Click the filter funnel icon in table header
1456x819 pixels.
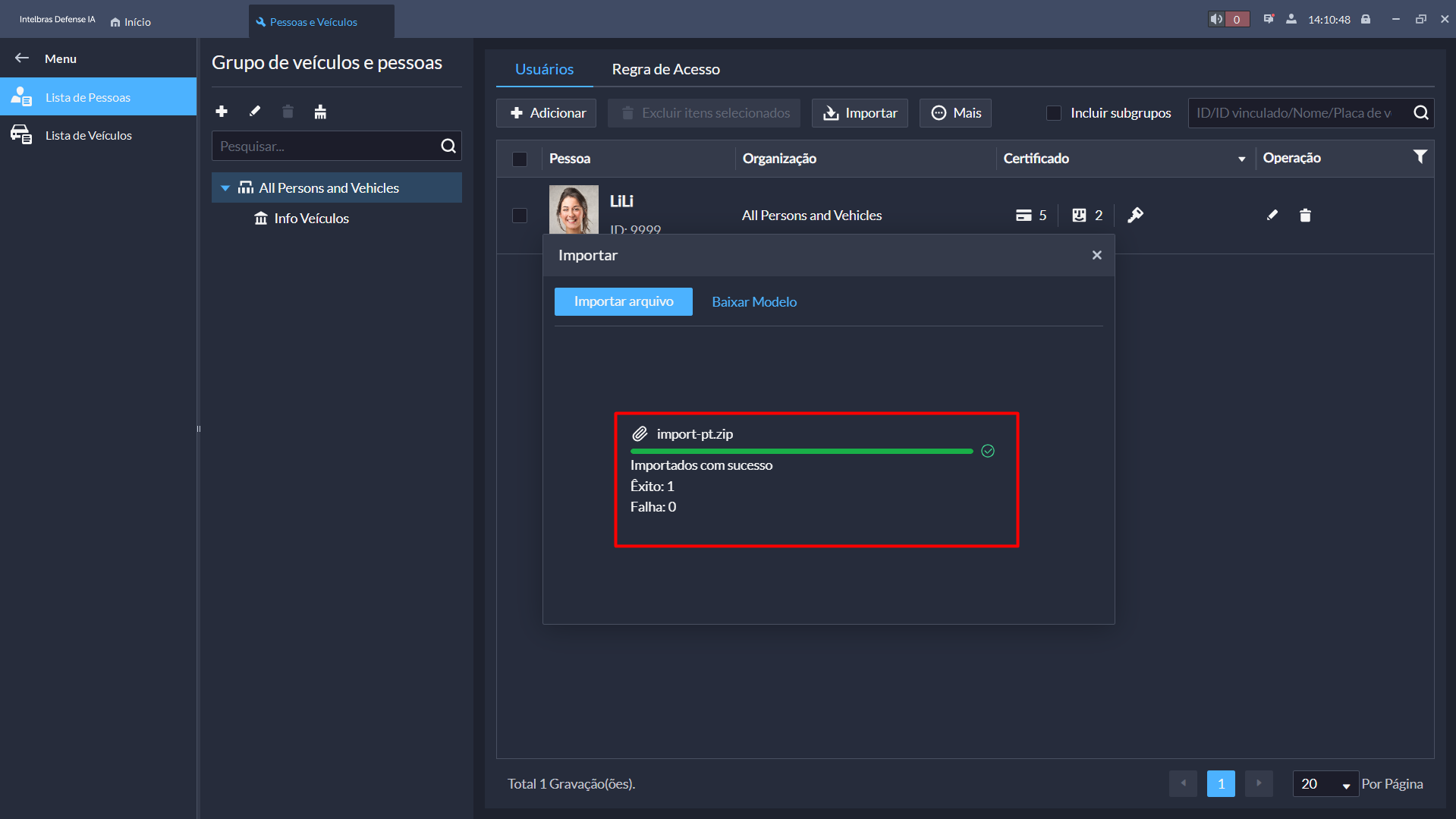1420,157
